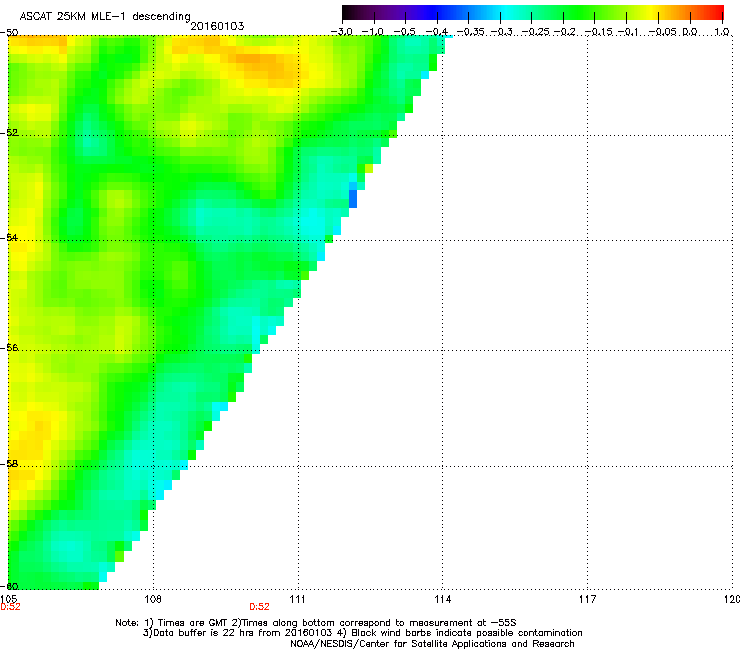Image resolution: width=740 pixels, height=650 pixels.
Task: Select the -56 latitude axis label
Action: (9, 347)
